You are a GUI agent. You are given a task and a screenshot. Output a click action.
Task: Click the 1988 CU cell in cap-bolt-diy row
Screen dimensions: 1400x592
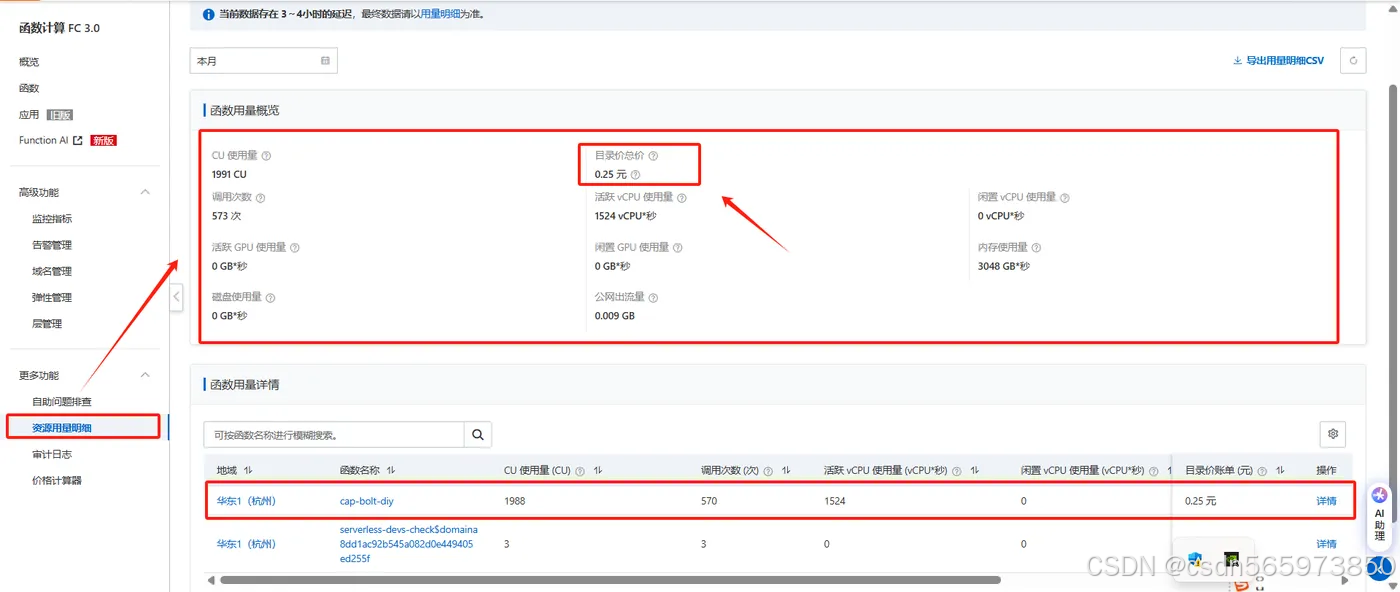click(515, 501)
